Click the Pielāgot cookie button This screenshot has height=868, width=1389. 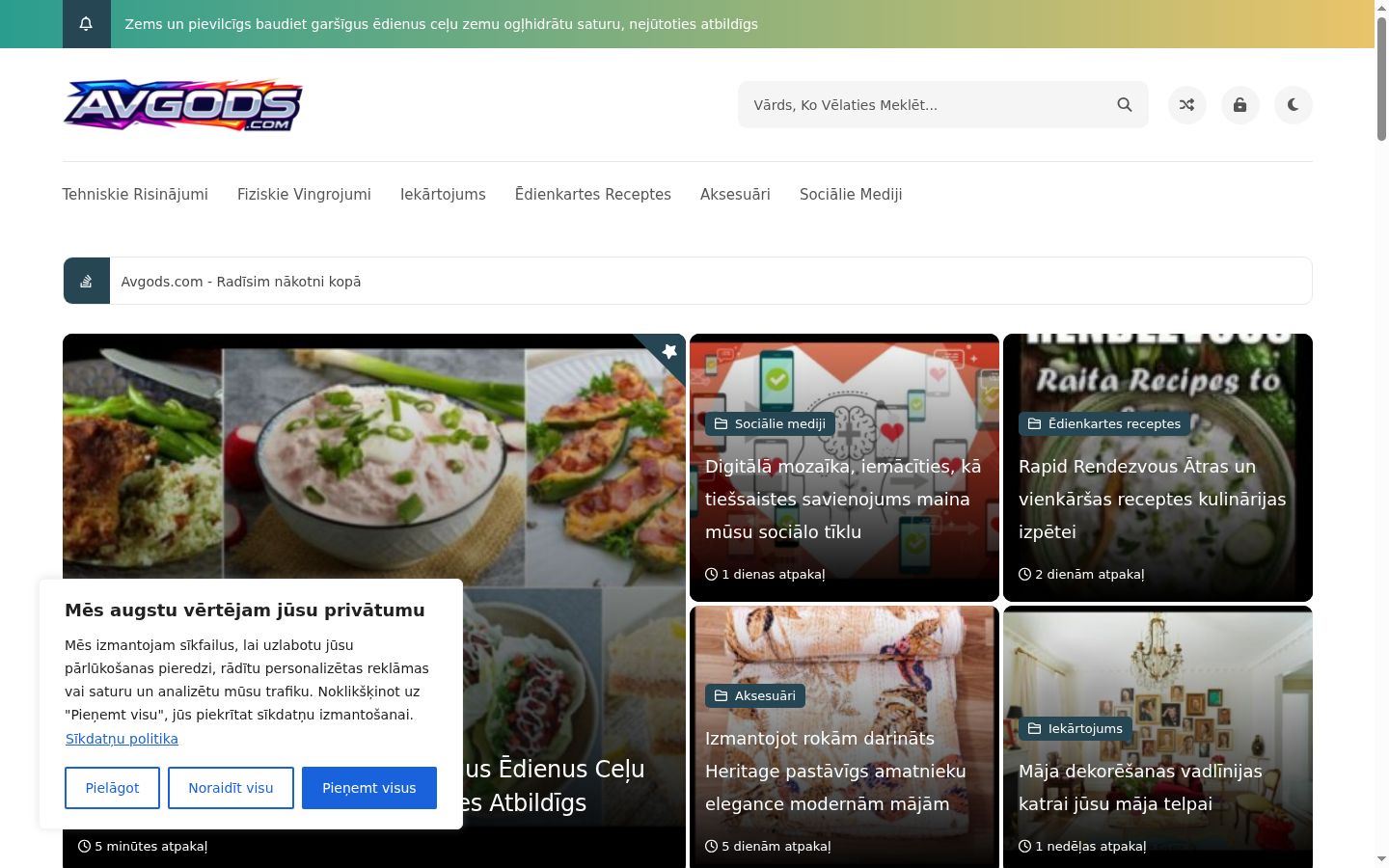[112, 788]
